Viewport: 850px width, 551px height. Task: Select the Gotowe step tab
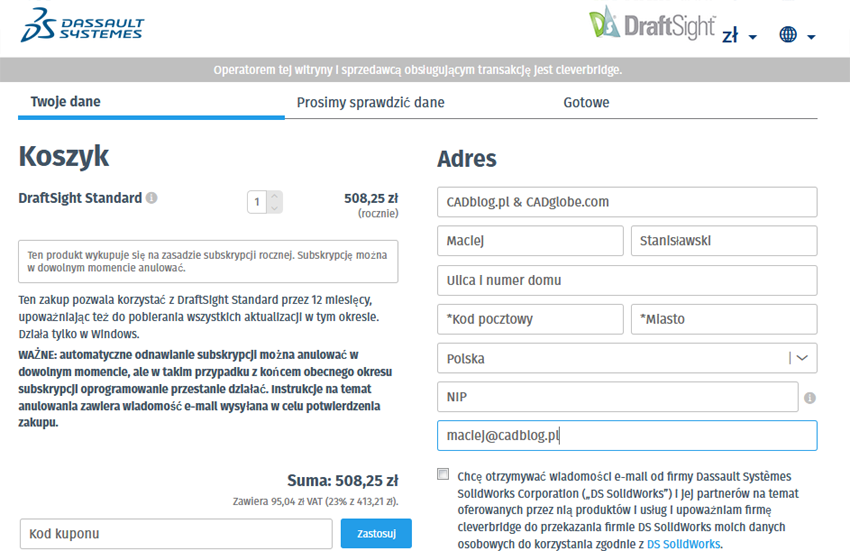click(586, 102)
